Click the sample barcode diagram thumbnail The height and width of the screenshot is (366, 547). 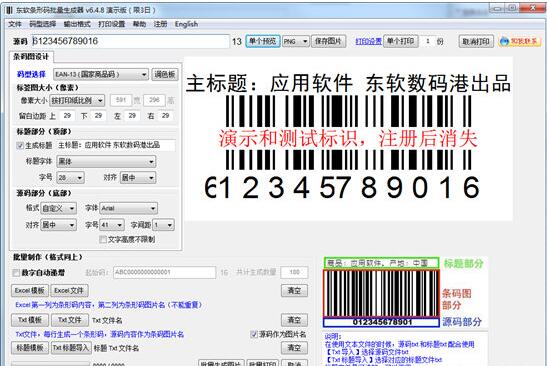pyautogui.click(x=381, y=293)
